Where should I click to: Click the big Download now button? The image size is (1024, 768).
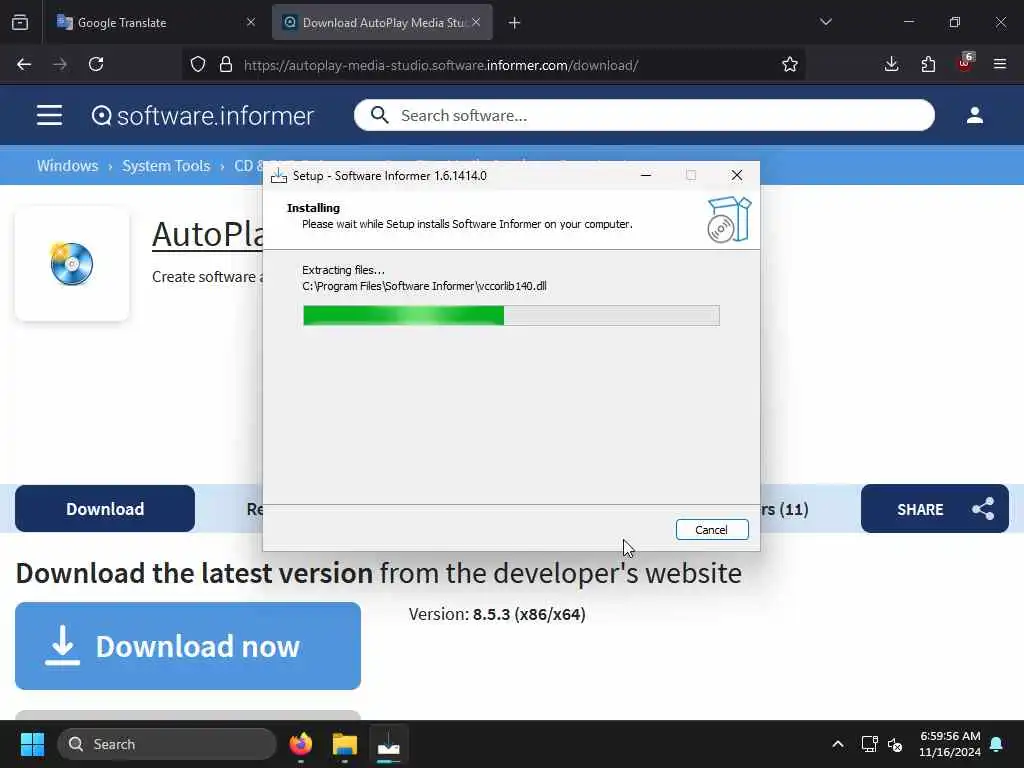188,646
